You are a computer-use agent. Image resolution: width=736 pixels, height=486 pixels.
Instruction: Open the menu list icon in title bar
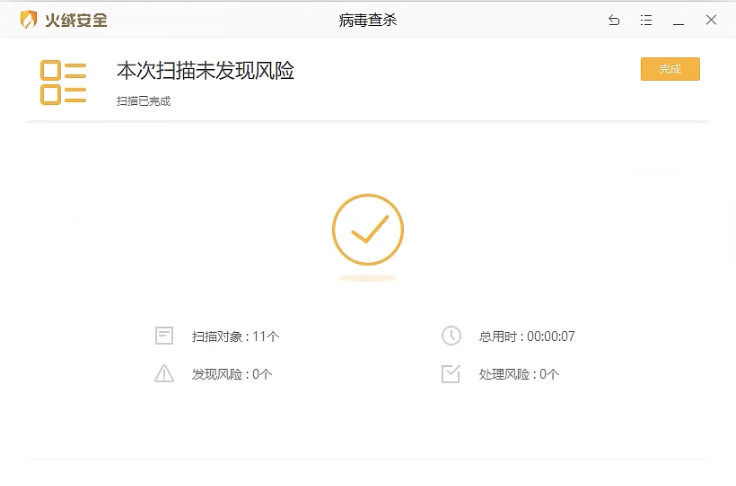point(646,20)
